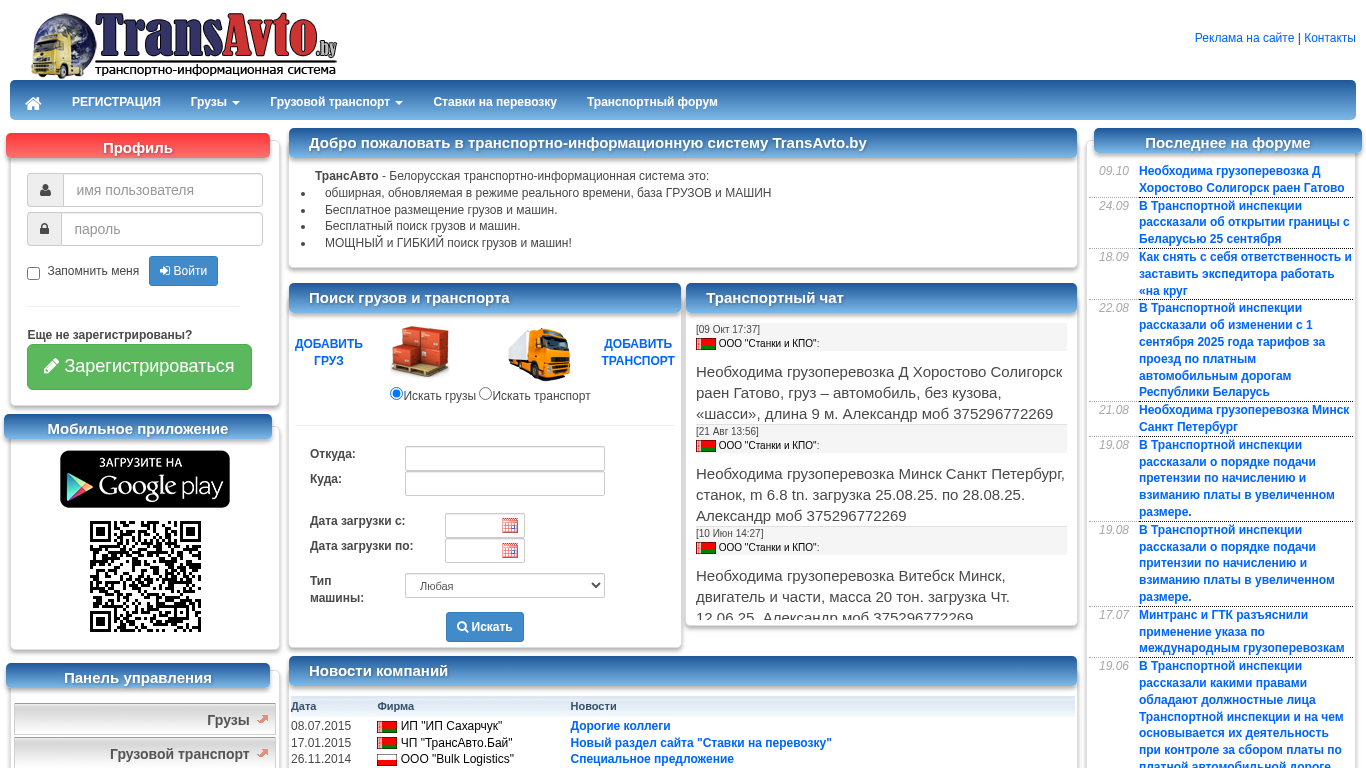Screen dimensions: 1366x768
Task: Click arrow icon on Грузовой транспорт panel row
Action: click(x=262, y=753)
